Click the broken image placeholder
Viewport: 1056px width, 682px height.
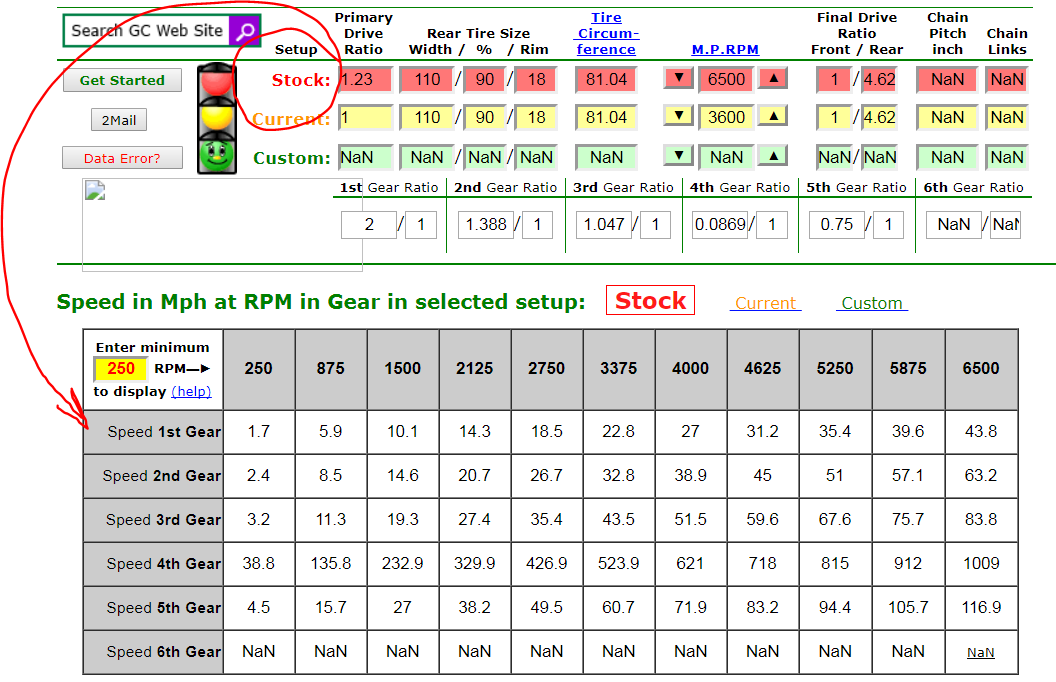click(96, 193)
